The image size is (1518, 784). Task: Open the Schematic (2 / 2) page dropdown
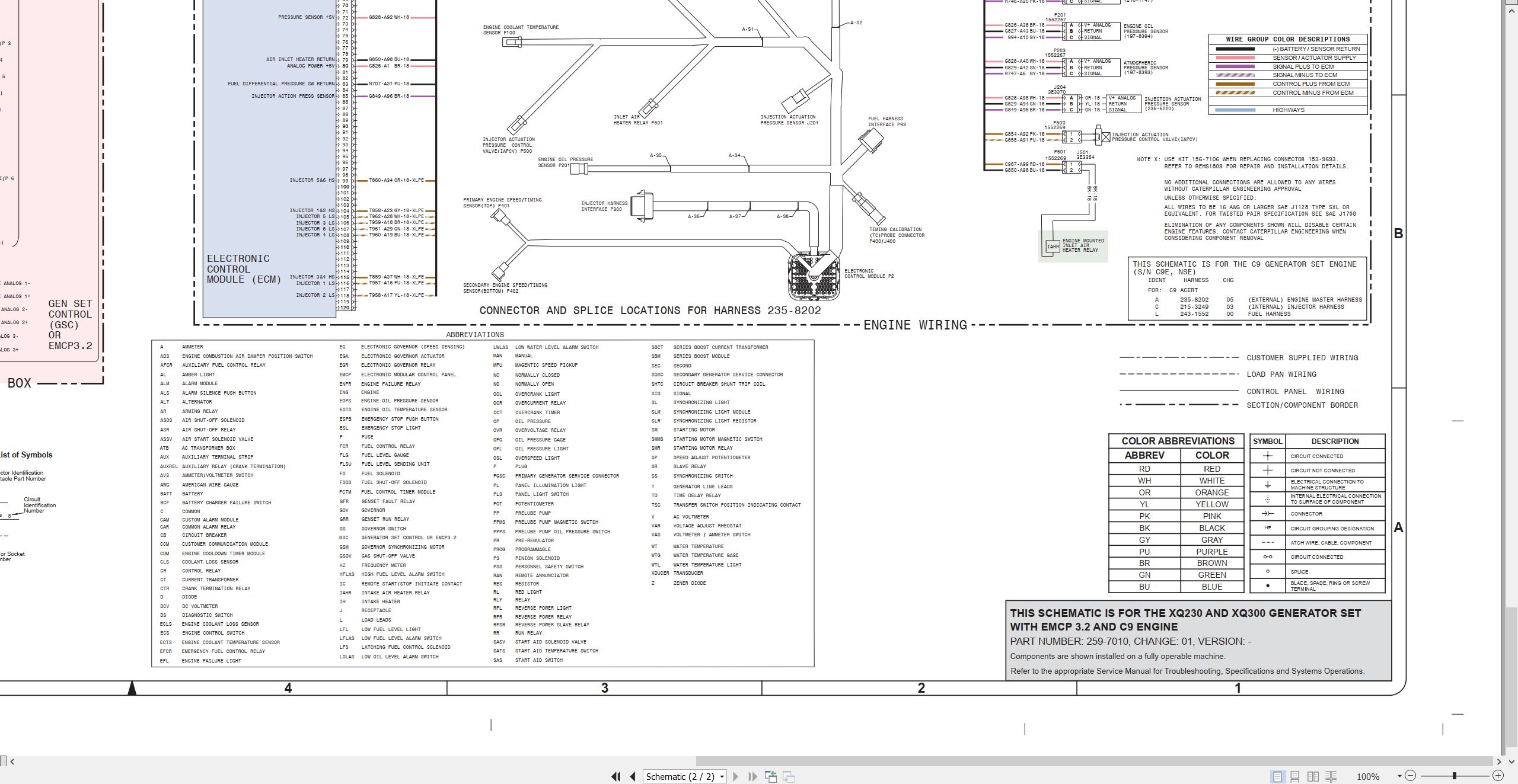tap(685, 776)
